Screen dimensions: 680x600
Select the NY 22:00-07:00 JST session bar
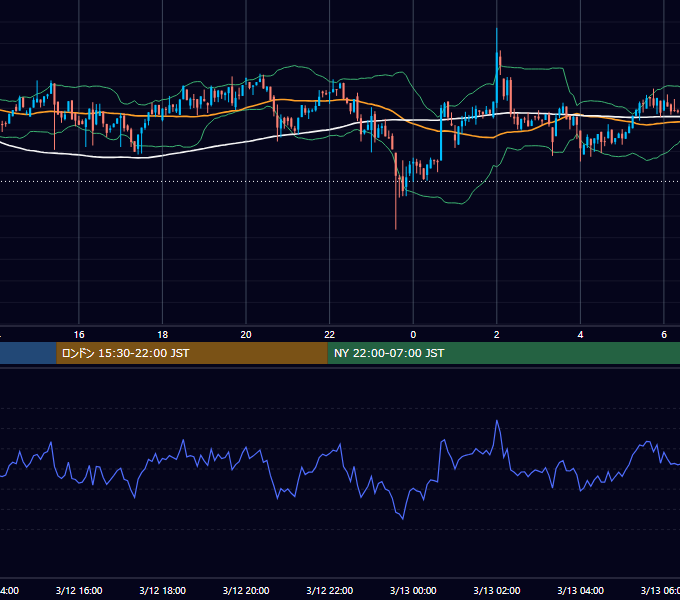503,353
